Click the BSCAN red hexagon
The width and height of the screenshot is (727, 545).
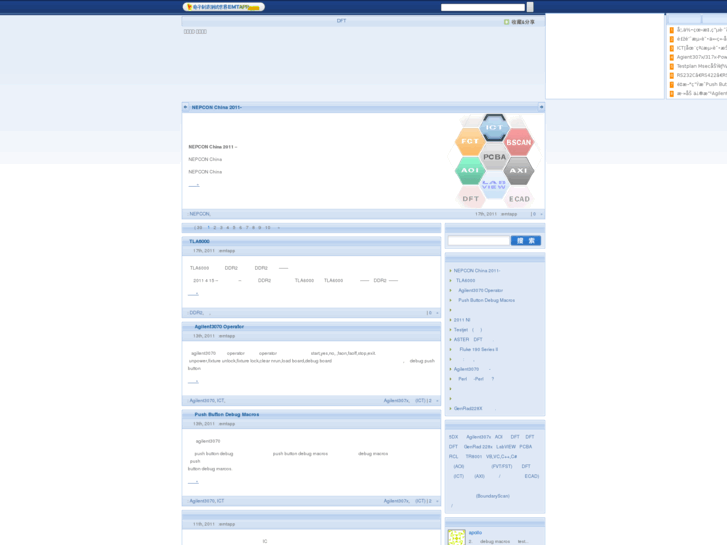pos(518,142)
